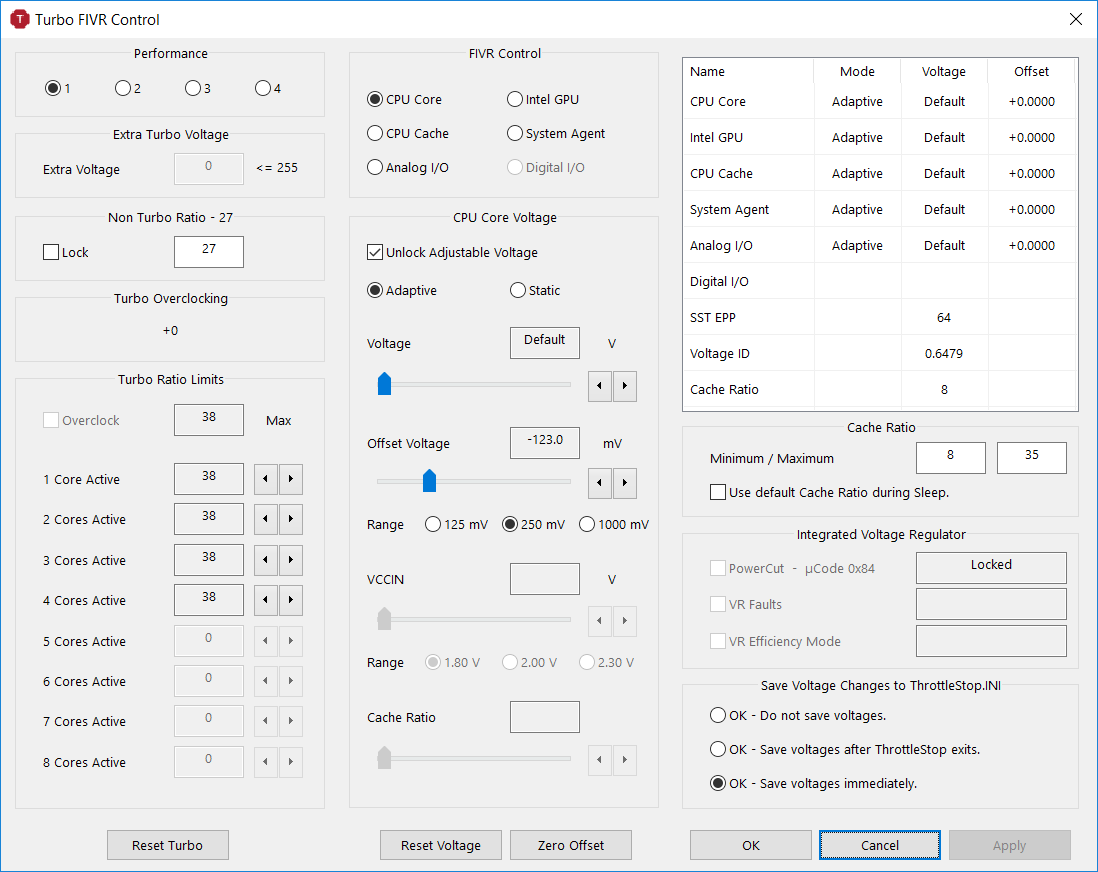Decrease the 2 Cores Active ratio arrow
Image resolution: width=1098 pixels, height=872 pixels.
[265, 520]
